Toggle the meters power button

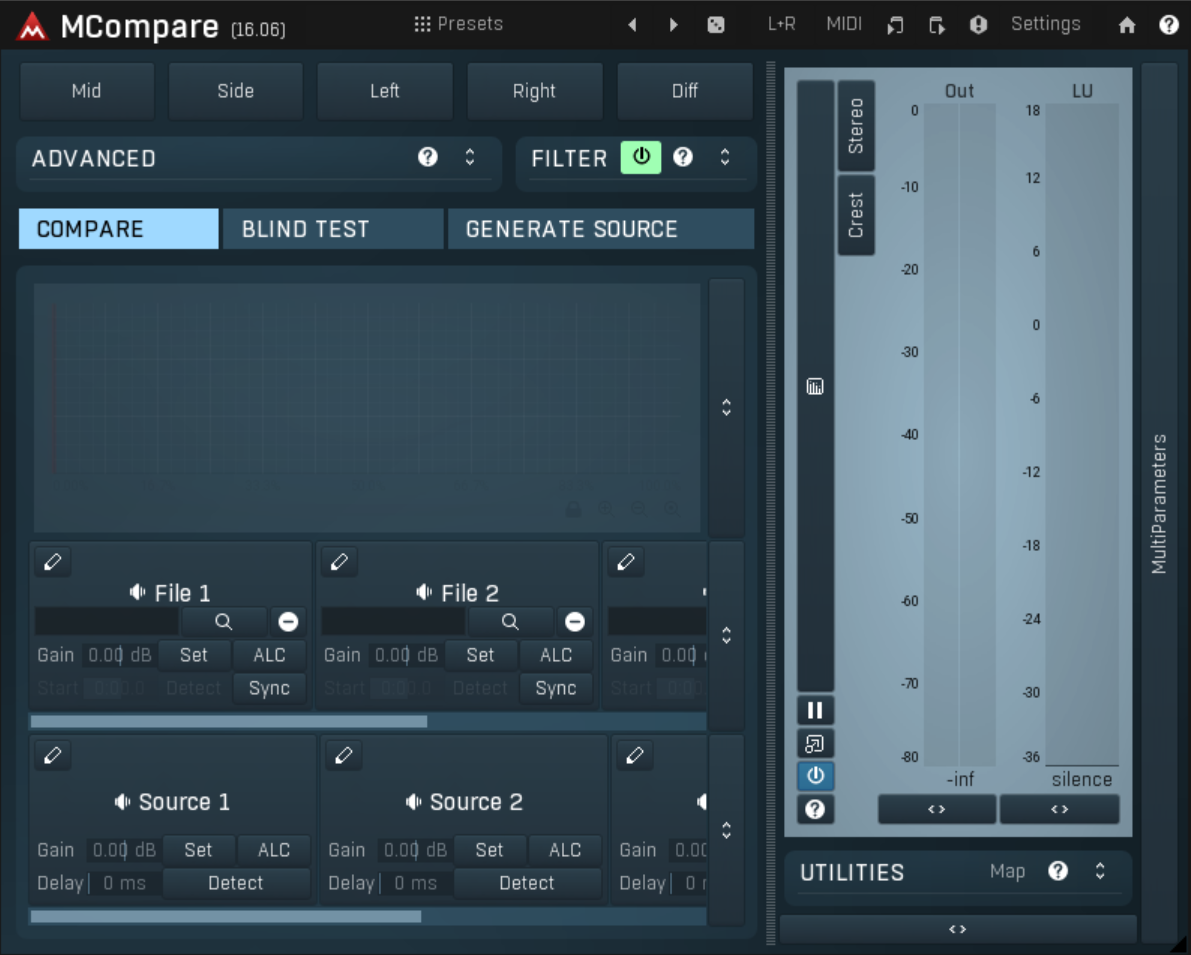[815, 776]
